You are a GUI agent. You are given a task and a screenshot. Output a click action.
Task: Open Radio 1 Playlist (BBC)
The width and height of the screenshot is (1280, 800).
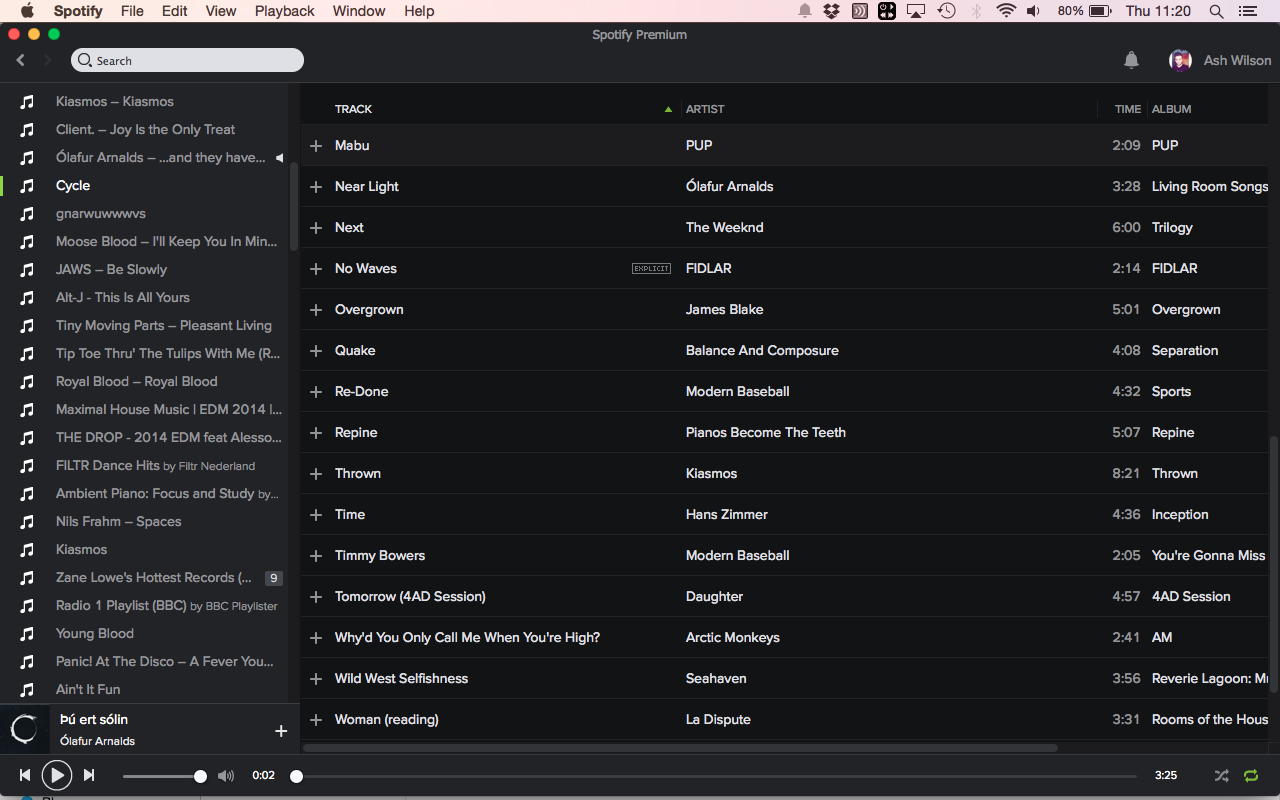(167, 606)
